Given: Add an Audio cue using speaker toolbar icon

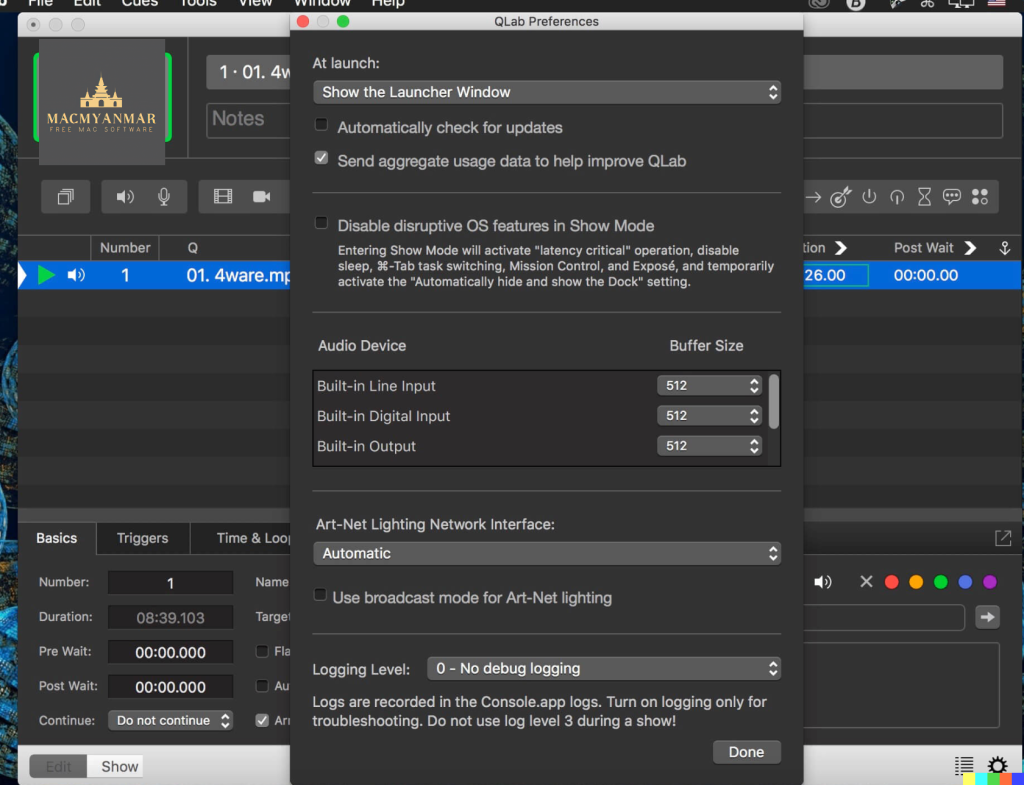Looking at the screenshot, I should click(125, 197).
